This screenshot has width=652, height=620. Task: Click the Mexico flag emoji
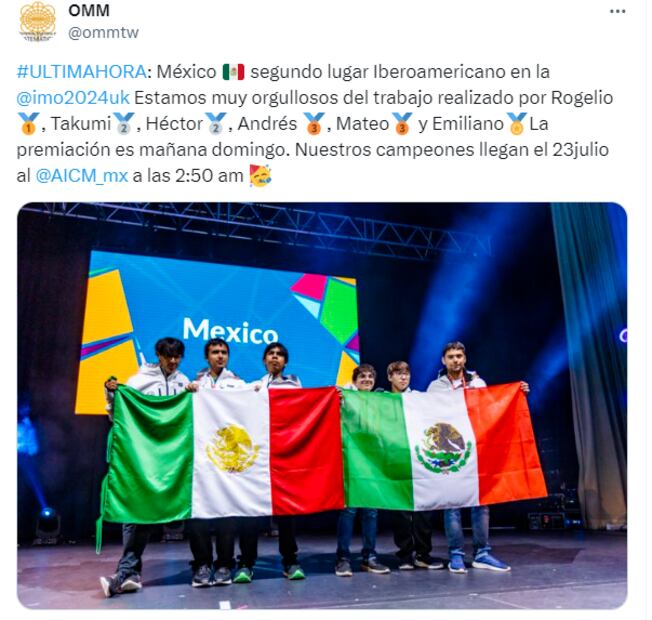point(233,72)
